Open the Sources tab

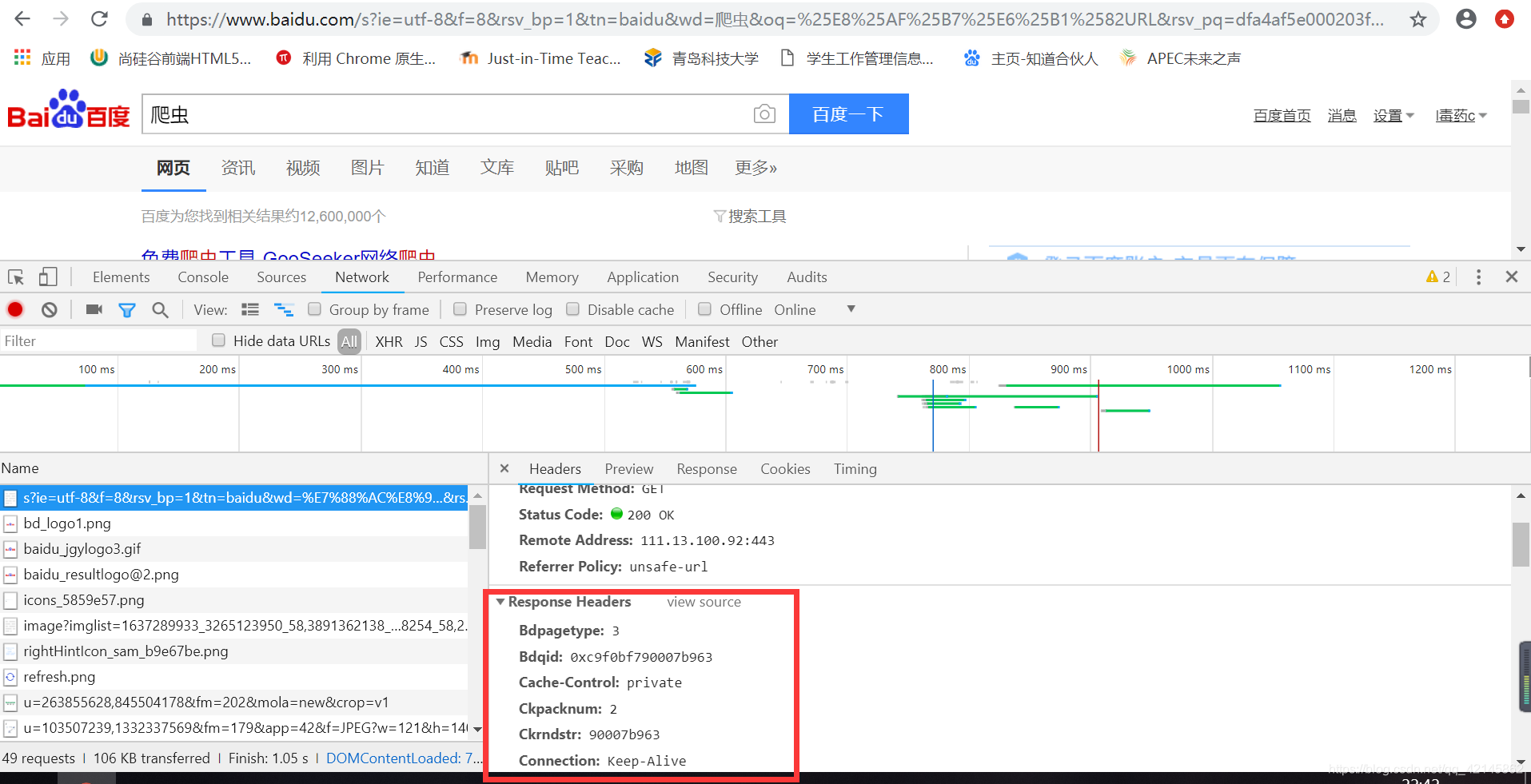pos(281,277)
